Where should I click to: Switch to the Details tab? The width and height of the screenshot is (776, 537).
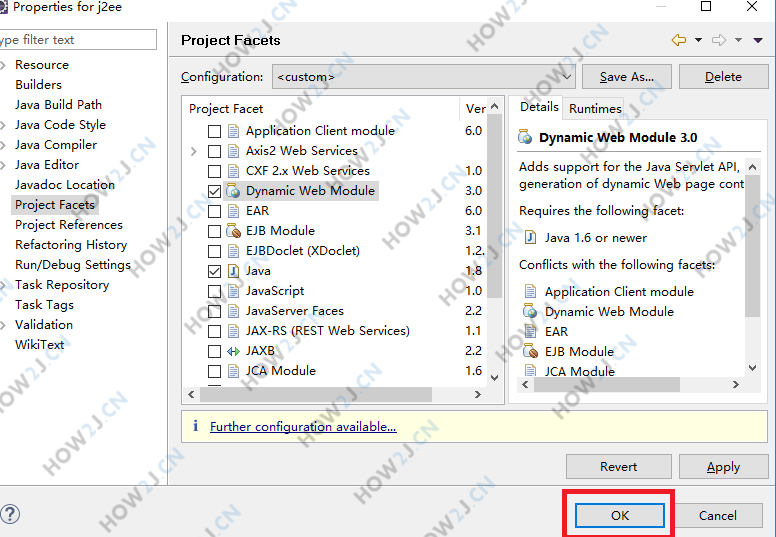(x=538, y=107)
